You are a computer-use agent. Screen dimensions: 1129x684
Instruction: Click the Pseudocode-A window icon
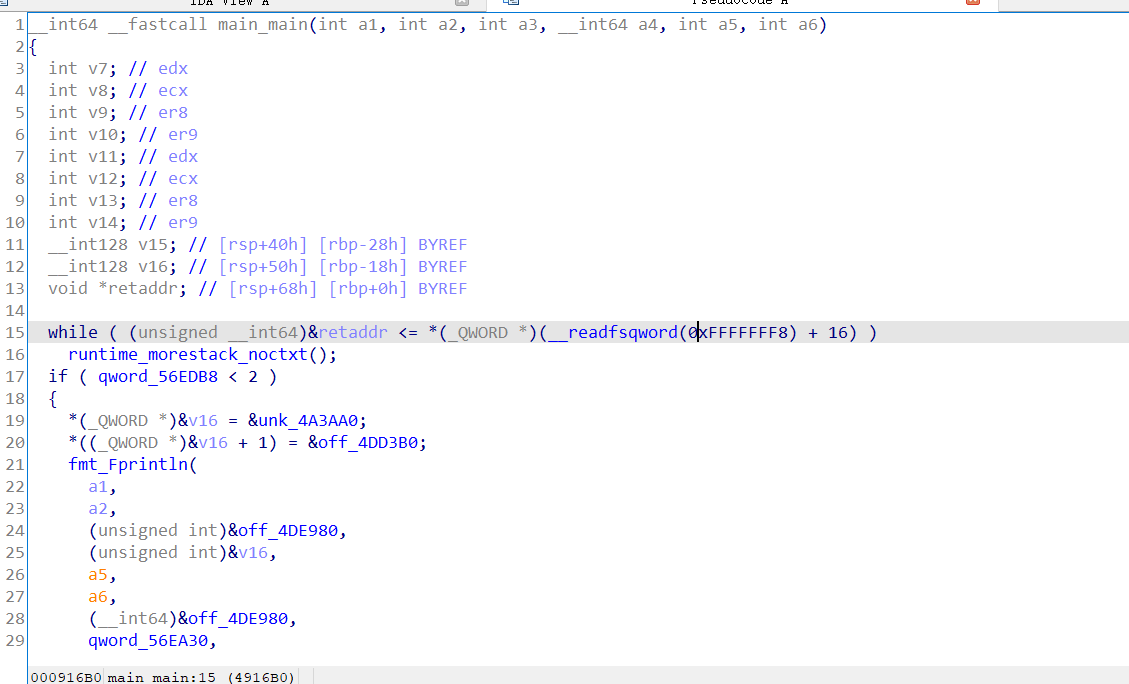click(510, 5)
